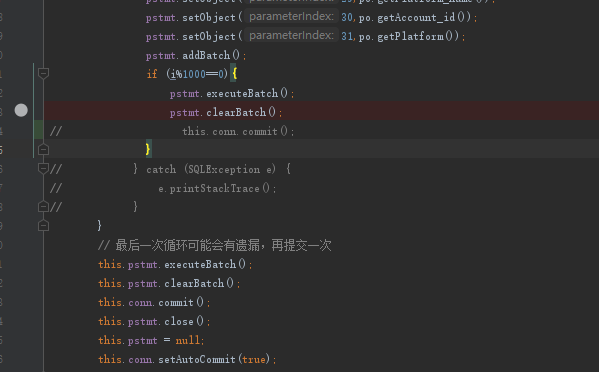Click fold end marker beside yellow closing brace
The height and width of the screenshot is (372, 599).
[43, 149]
